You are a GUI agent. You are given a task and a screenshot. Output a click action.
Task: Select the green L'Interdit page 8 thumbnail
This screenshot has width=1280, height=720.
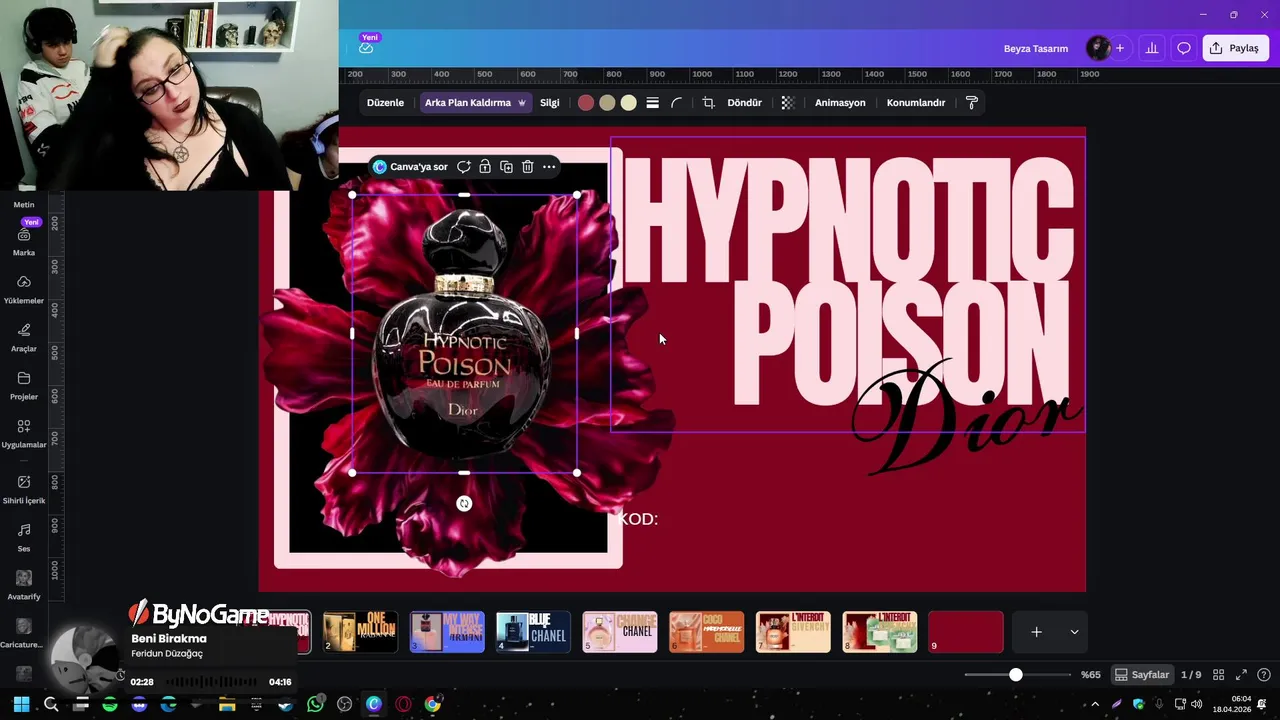880,632
